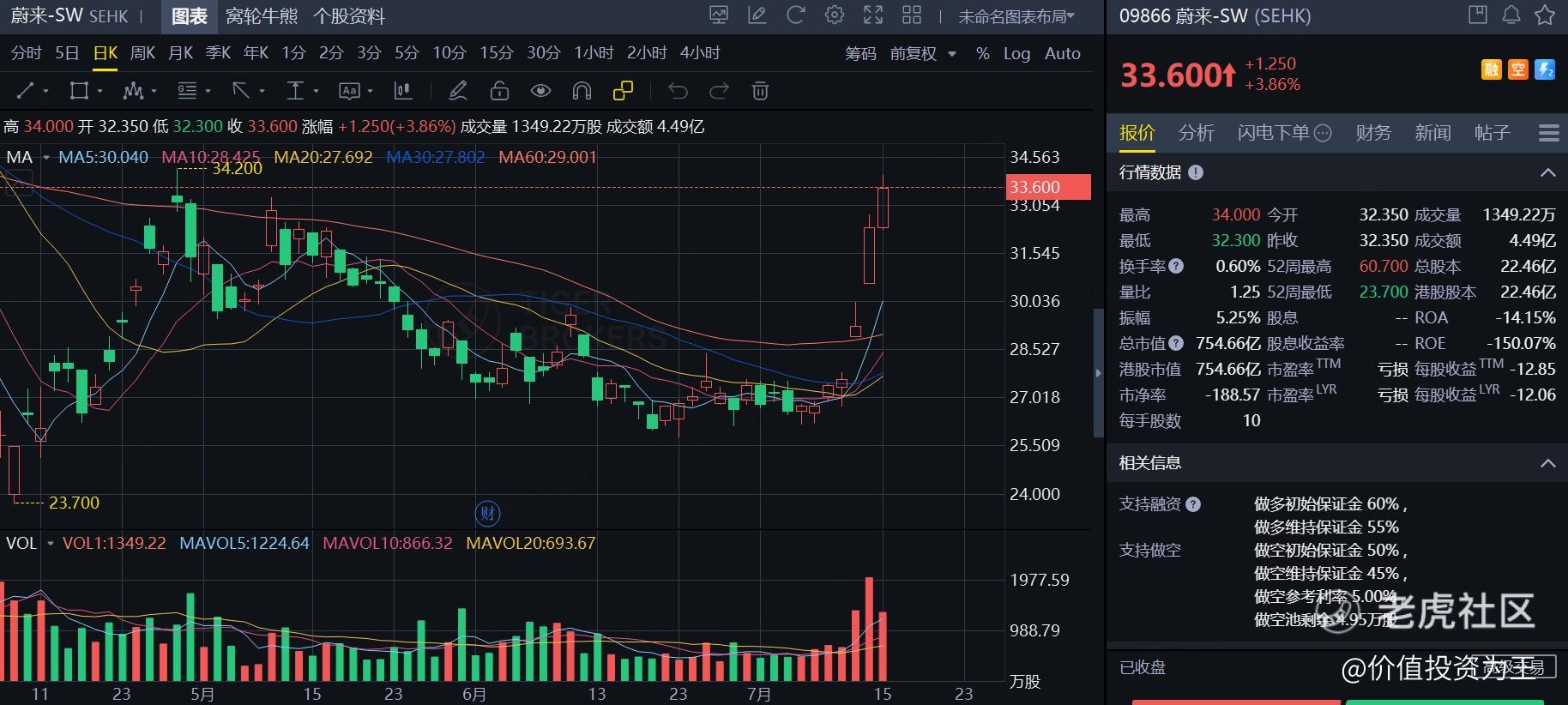The image size is (1568, 705).
Task: Click the blue lightning quick-trade badge
Action: [x=1545, y=69]
